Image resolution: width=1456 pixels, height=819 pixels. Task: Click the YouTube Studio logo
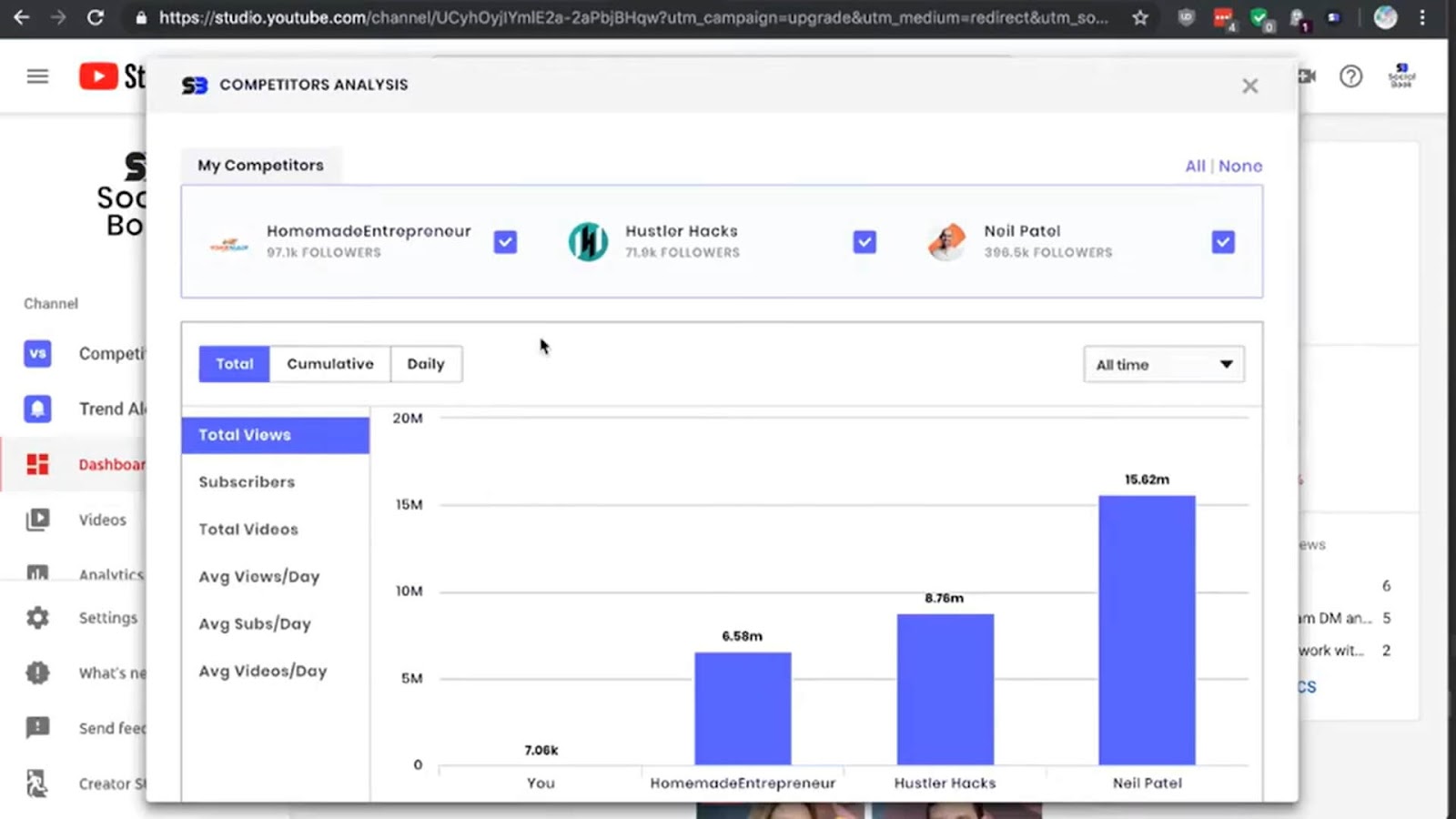pos(112,76)
